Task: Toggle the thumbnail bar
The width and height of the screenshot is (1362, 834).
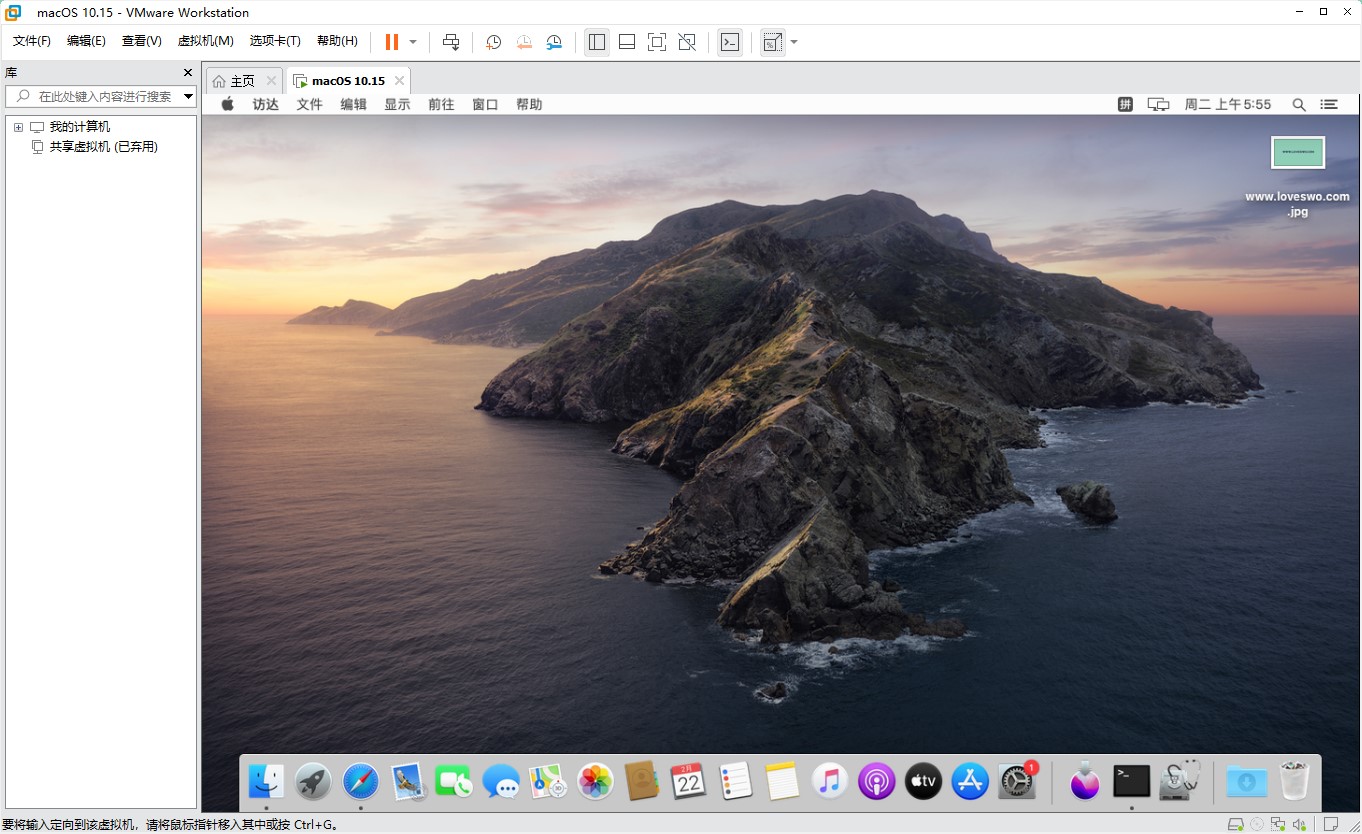Action: [628, 41]
